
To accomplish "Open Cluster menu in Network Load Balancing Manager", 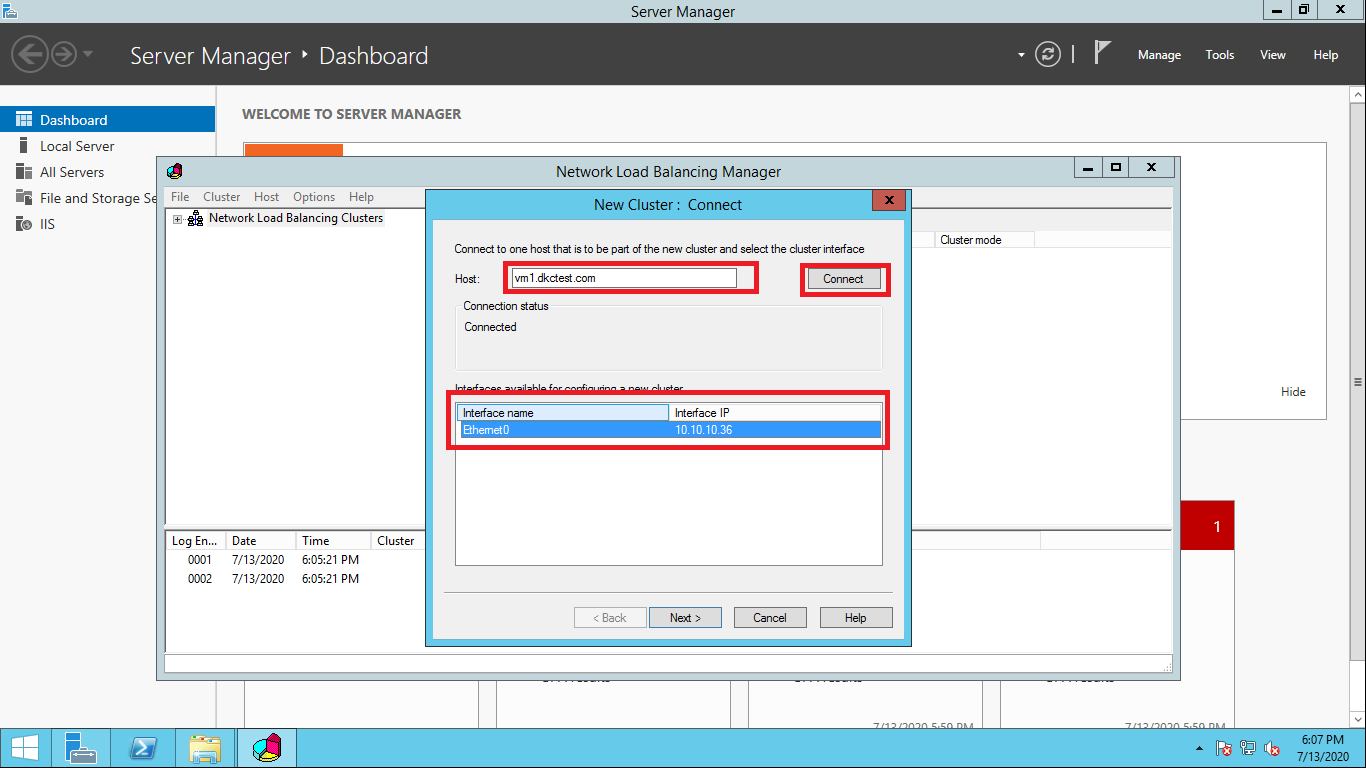I will [222, 197].
